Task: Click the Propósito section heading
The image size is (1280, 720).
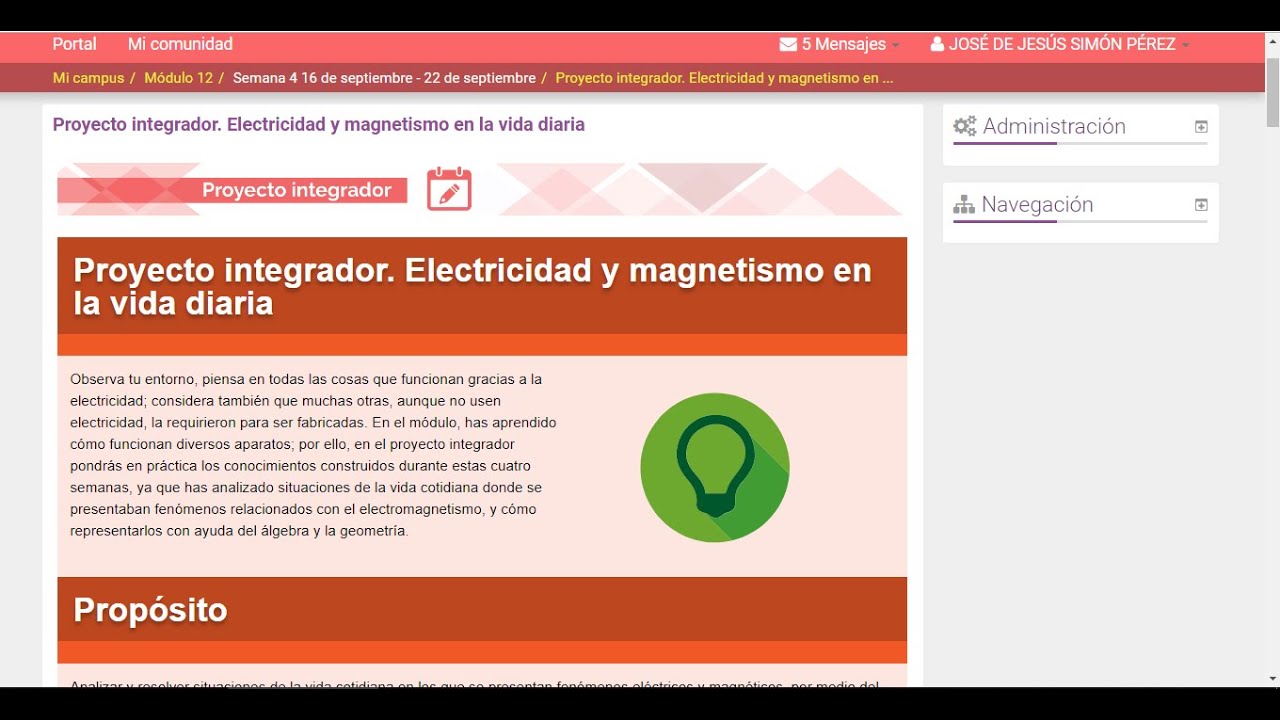Action: pyautogui.click(x=150, y=610)
